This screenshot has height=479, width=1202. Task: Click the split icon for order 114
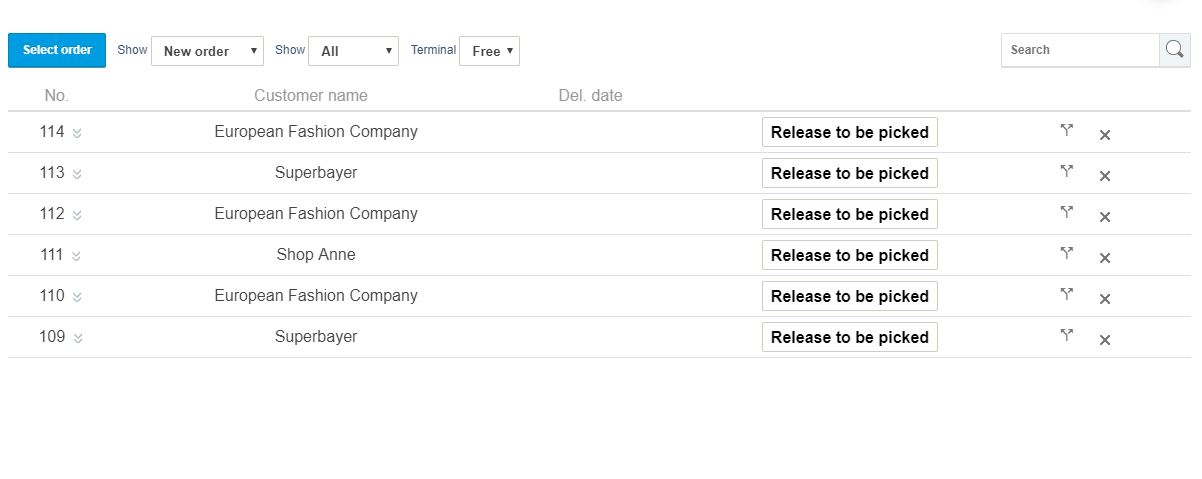coord(1066,130)
